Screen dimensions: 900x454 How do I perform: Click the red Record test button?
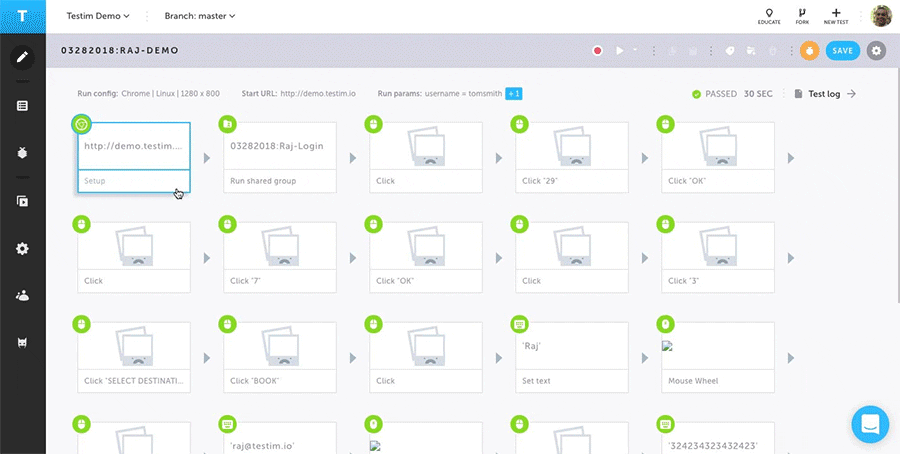(598, 51)
